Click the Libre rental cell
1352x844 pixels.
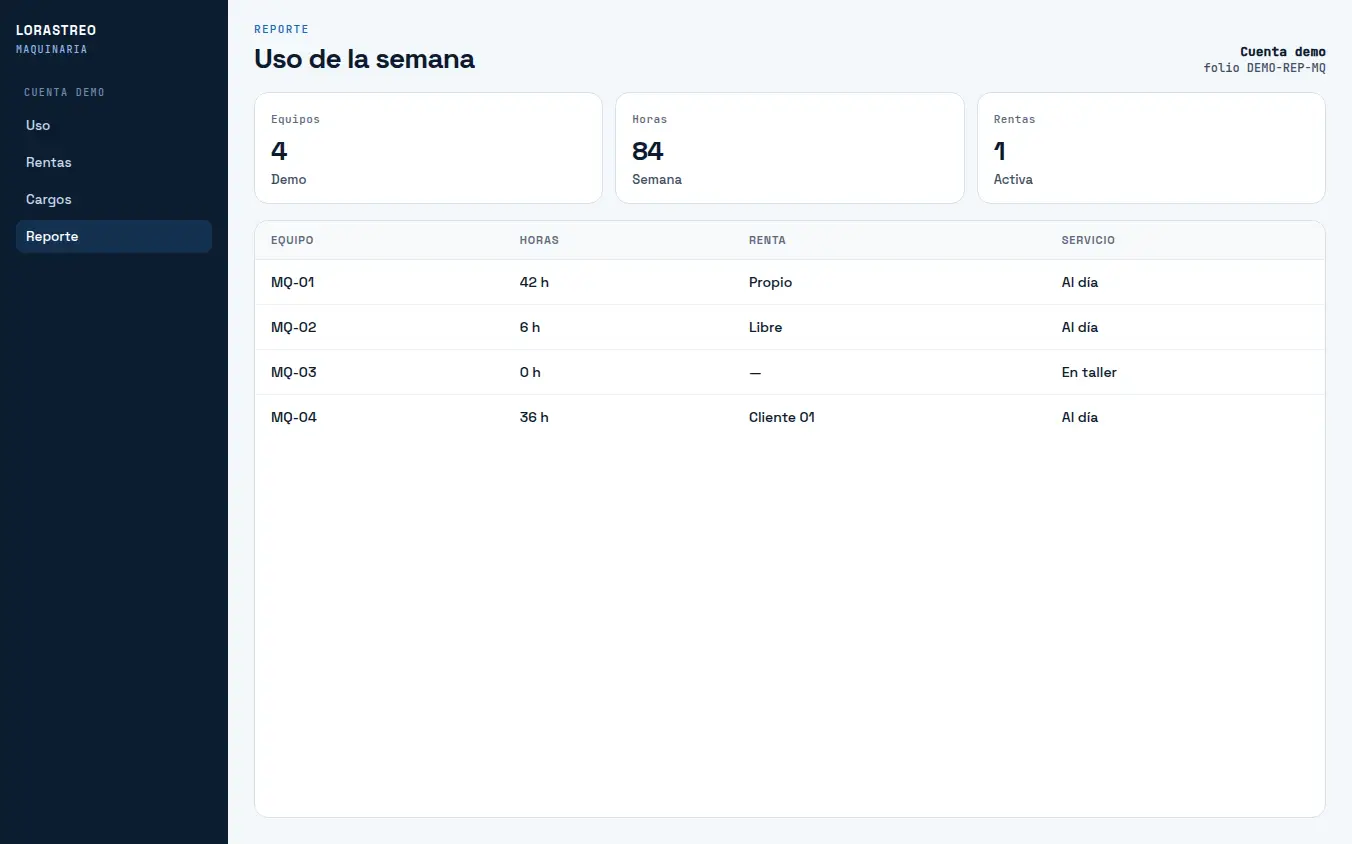pyautogui.click(x=765, y=327)
